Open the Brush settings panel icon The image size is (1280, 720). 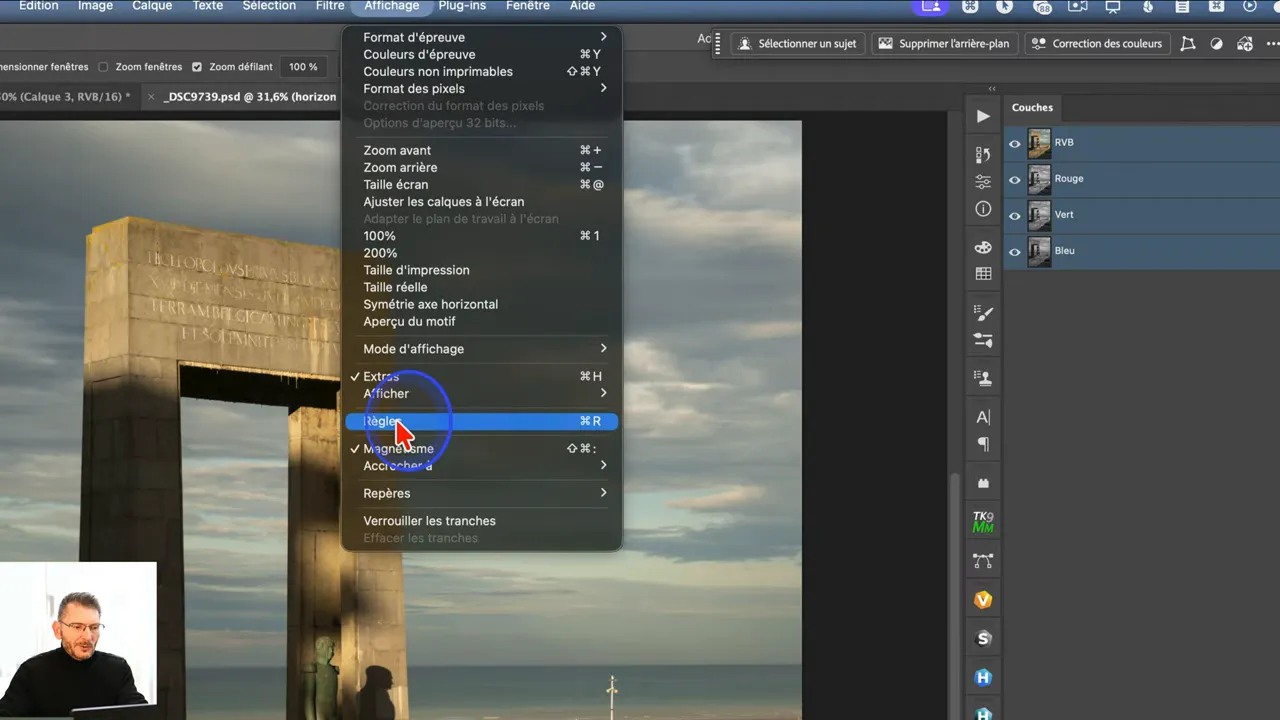tap(983, 313)
